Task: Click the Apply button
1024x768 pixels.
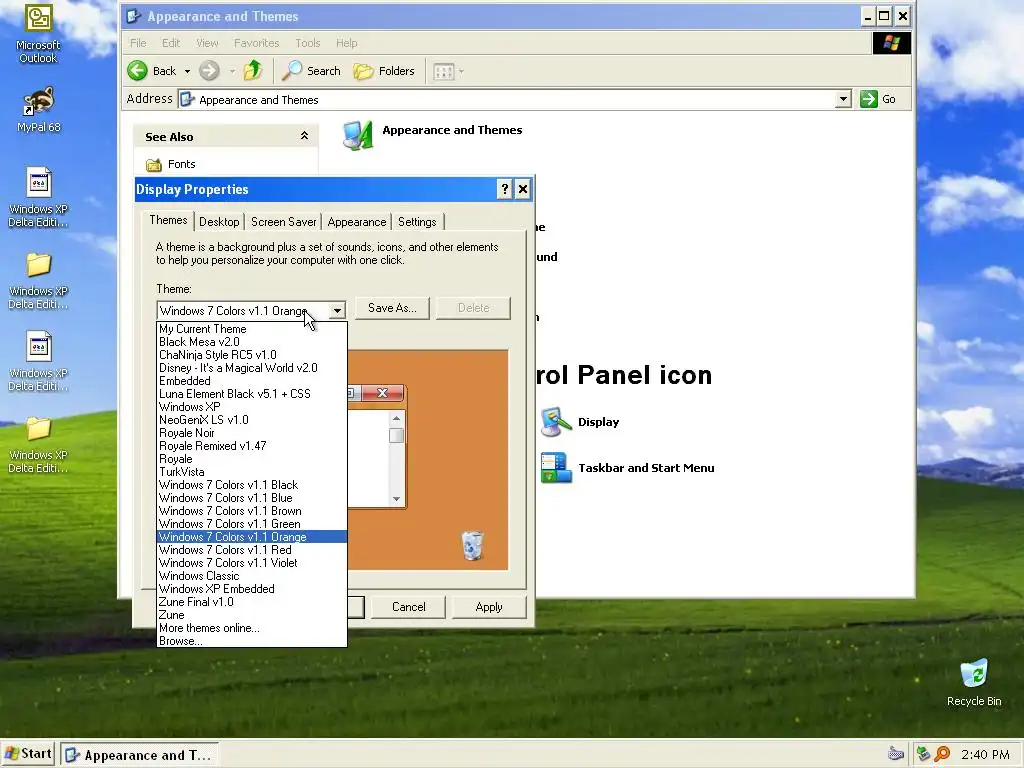Action: coord(489,607)
